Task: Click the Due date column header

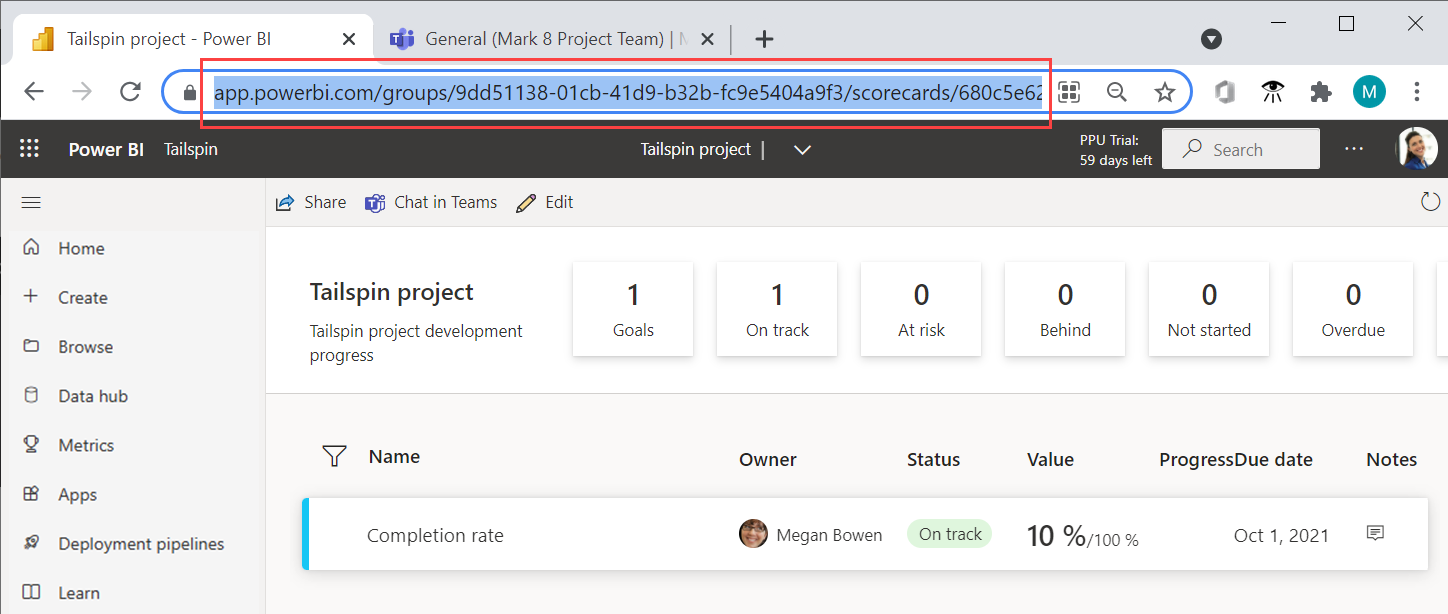Action: [x=1274, y=460]
